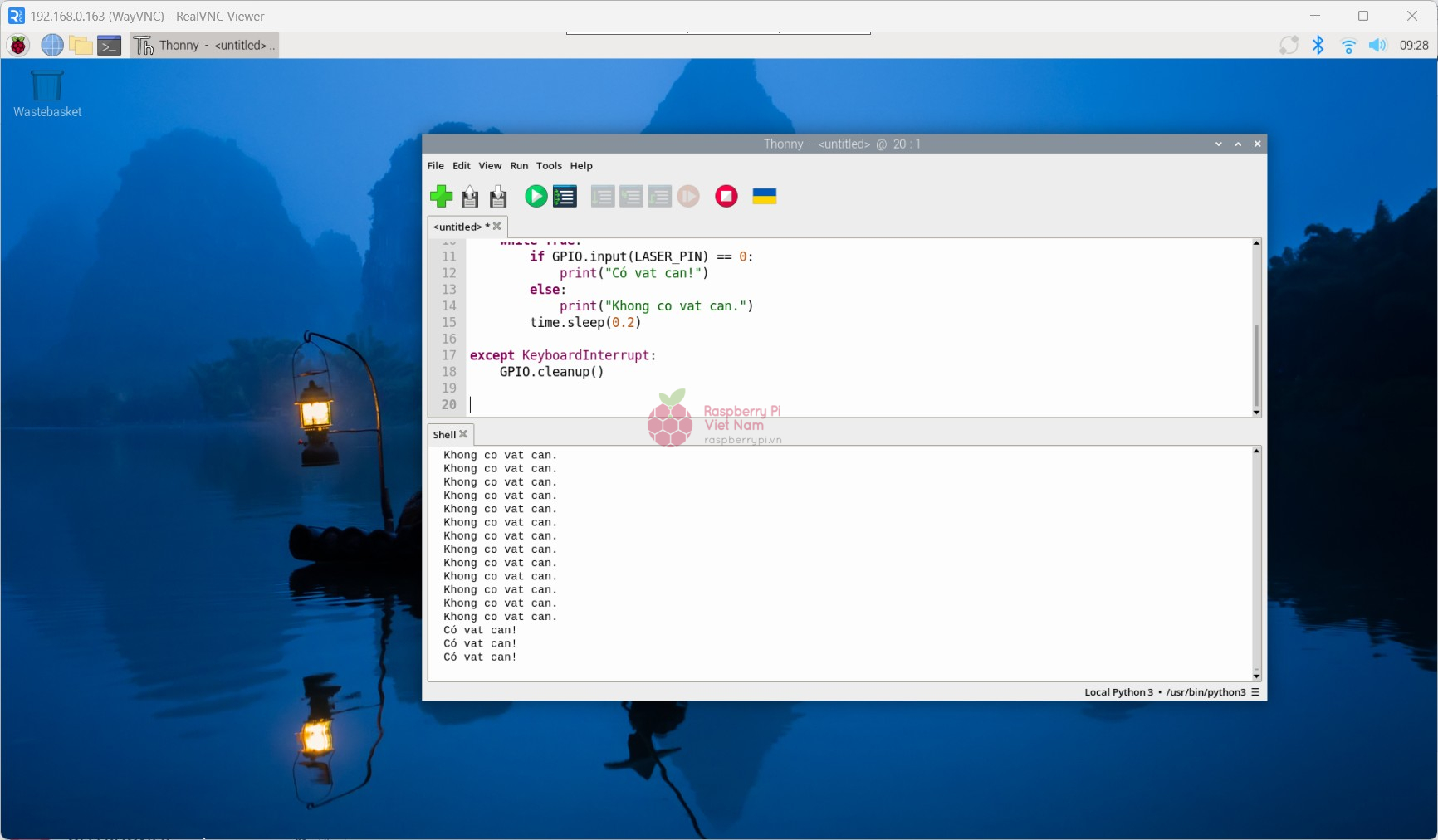Click the Debug current script icon
The image size is (1438, 840).
565,197
